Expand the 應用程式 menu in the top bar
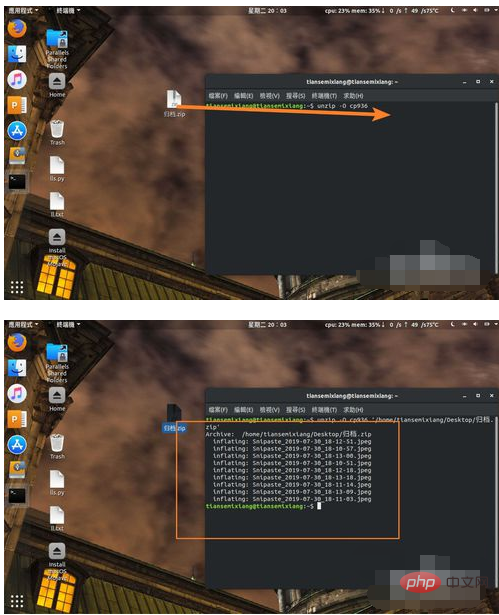The height and width of the screenshot is (615, 499). [23, 11]
